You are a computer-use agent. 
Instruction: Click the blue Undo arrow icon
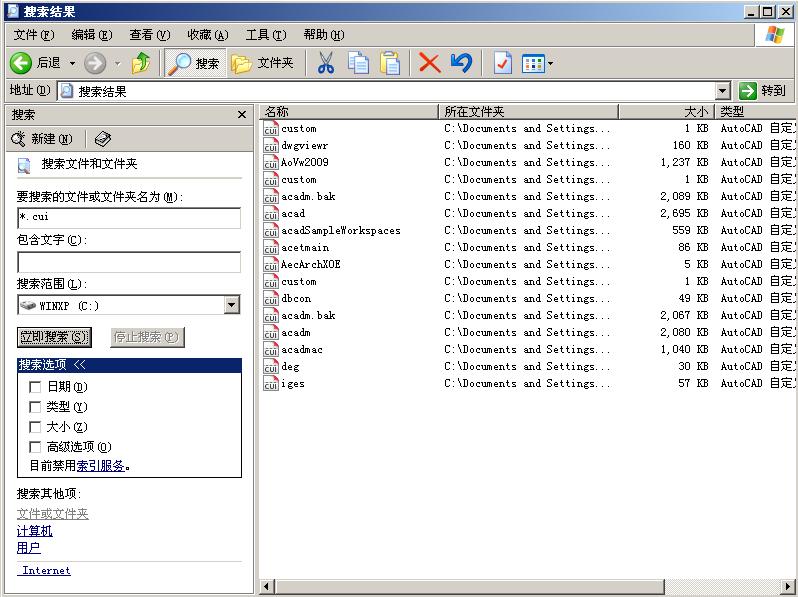462,63
